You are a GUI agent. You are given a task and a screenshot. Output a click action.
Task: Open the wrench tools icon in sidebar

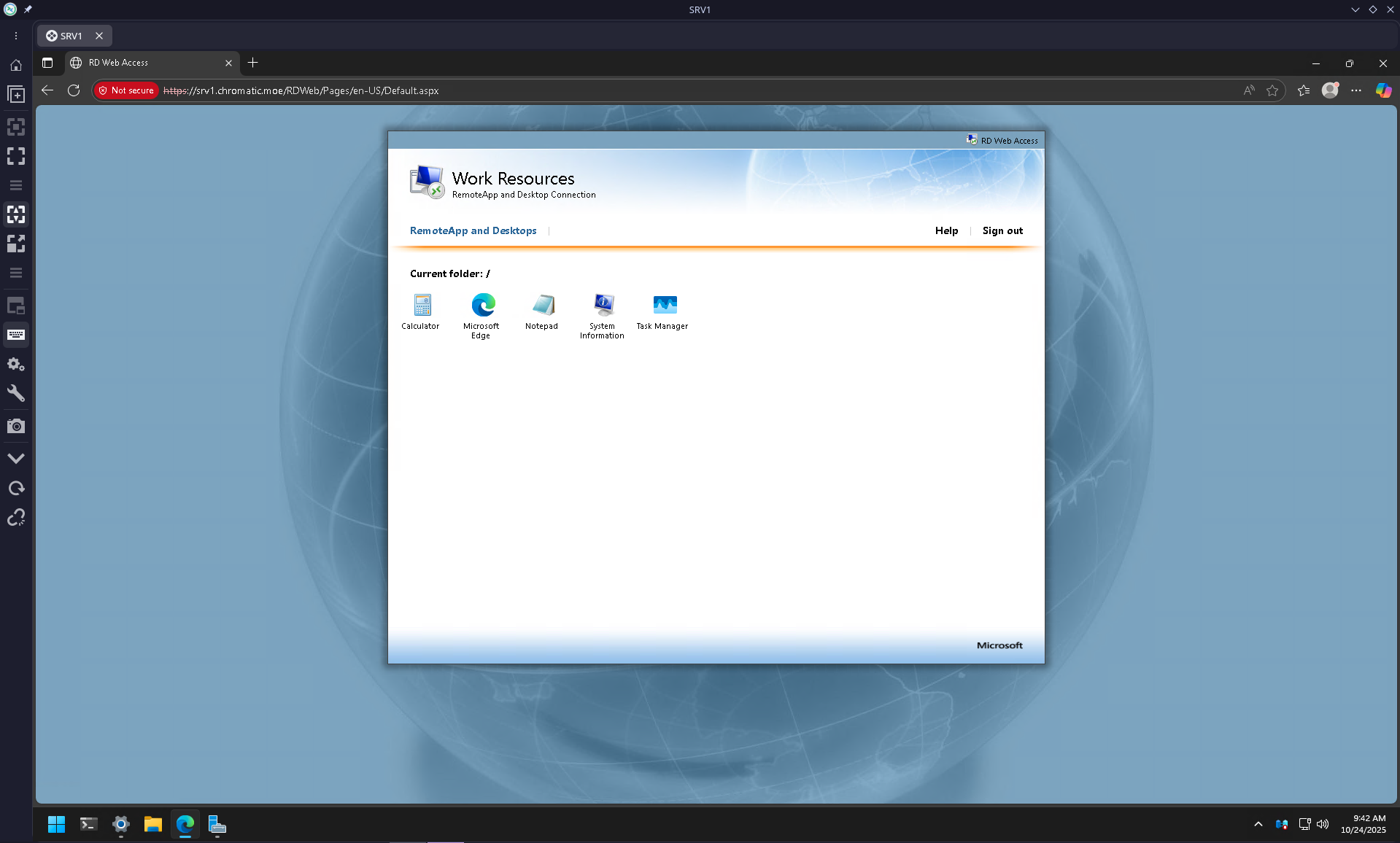coord(16,394)
